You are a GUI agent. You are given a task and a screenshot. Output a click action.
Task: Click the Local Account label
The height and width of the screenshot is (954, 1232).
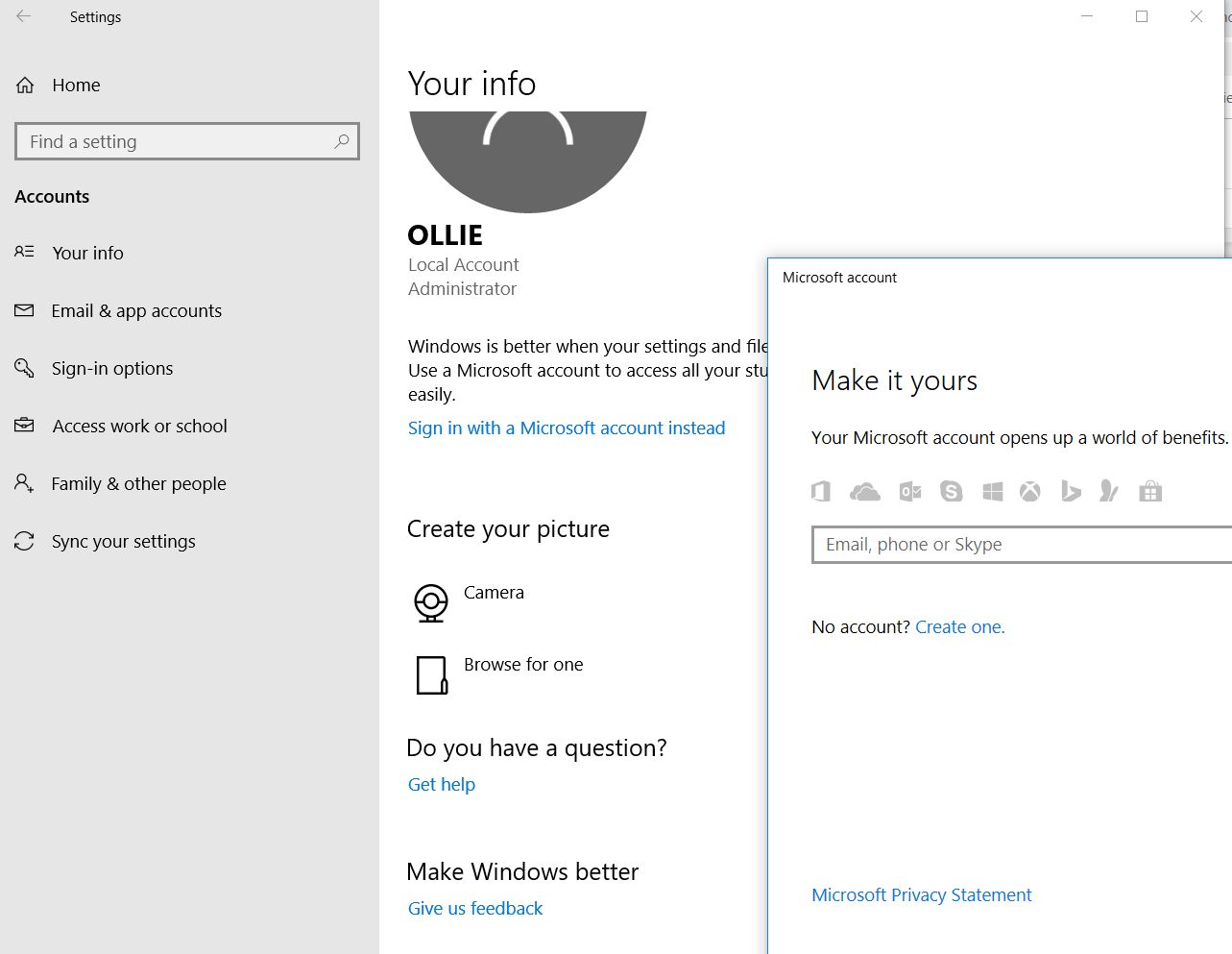pos(464,265)
